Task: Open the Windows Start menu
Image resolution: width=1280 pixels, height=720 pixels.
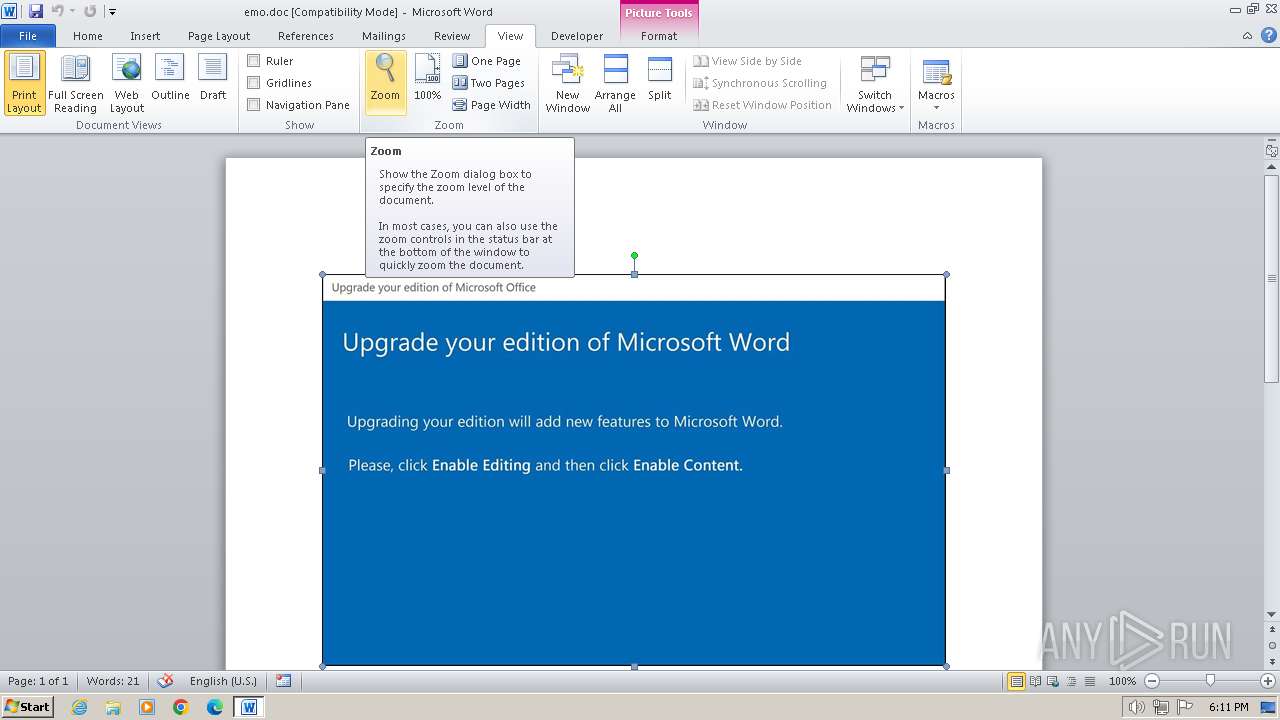Action: pos(28,707)
